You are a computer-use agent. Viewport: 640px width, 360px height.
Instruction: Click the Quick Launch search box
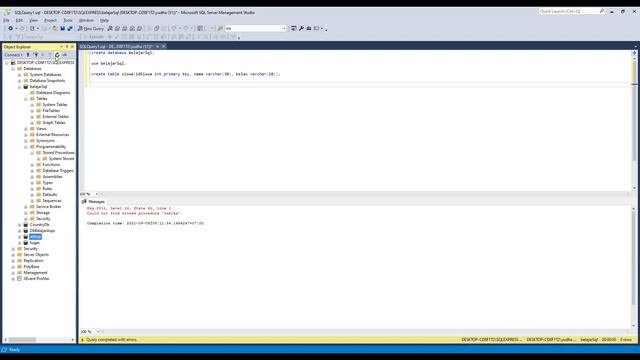(571, 11)
